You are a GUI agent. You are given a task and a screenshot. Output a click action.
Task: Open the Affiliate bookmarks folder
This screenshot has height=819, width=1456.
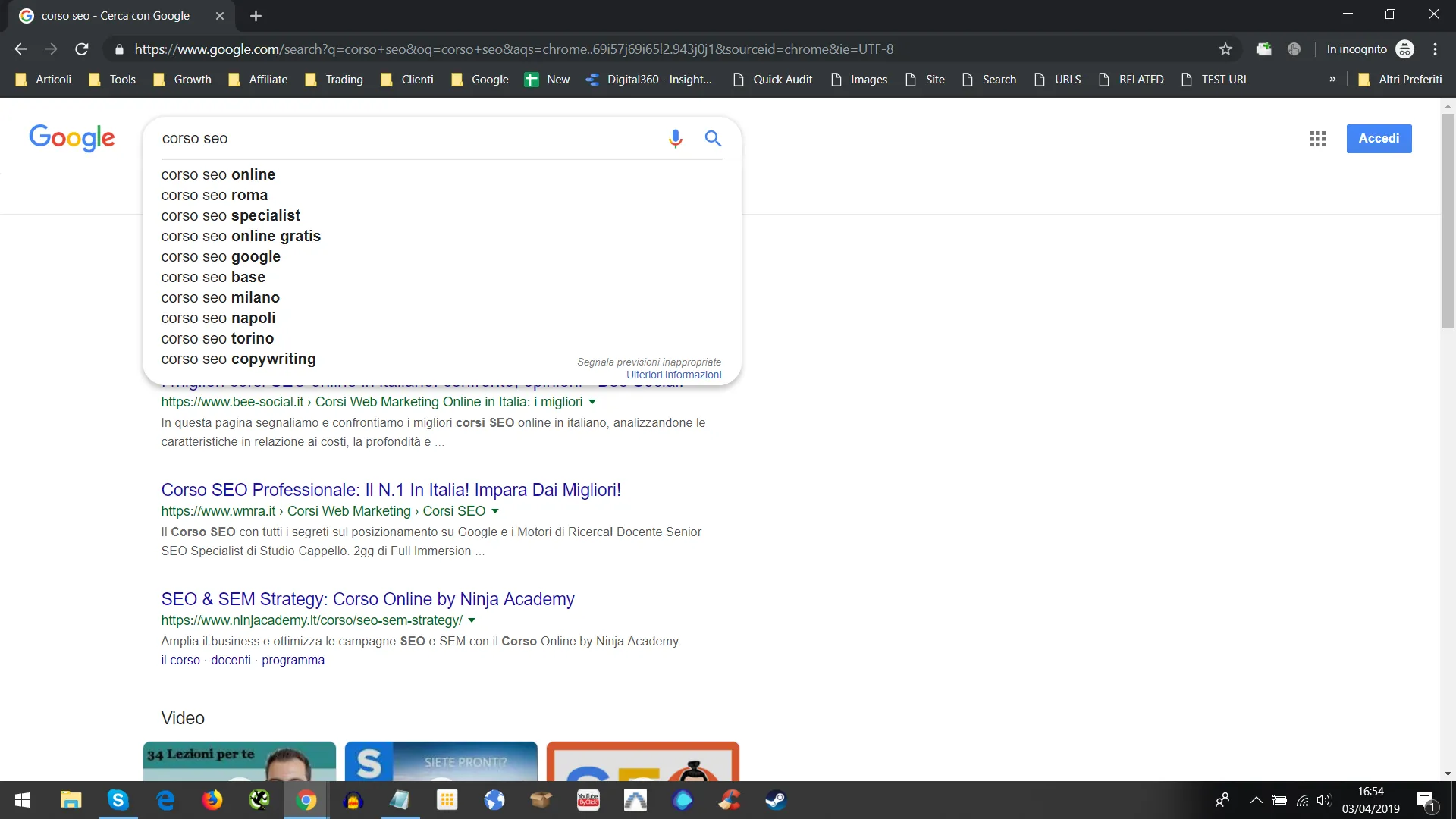[258, 80]
